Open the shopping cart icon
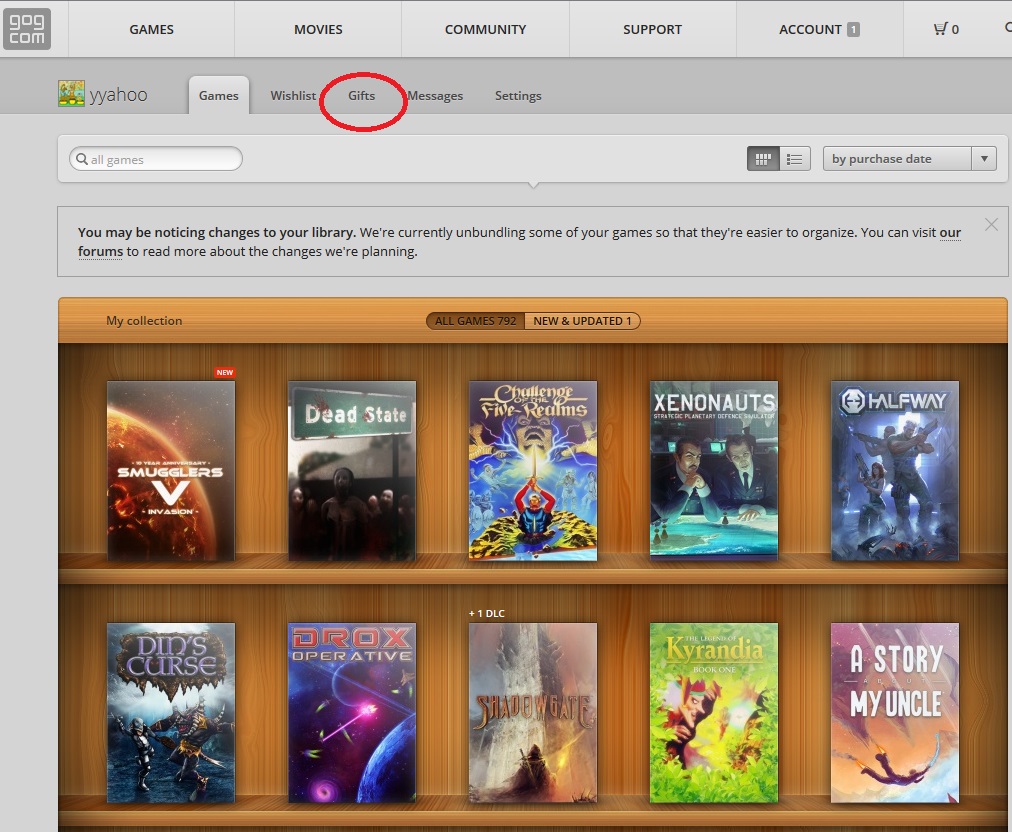Viewport: 1012px width, 832px height. coord(941,28)
